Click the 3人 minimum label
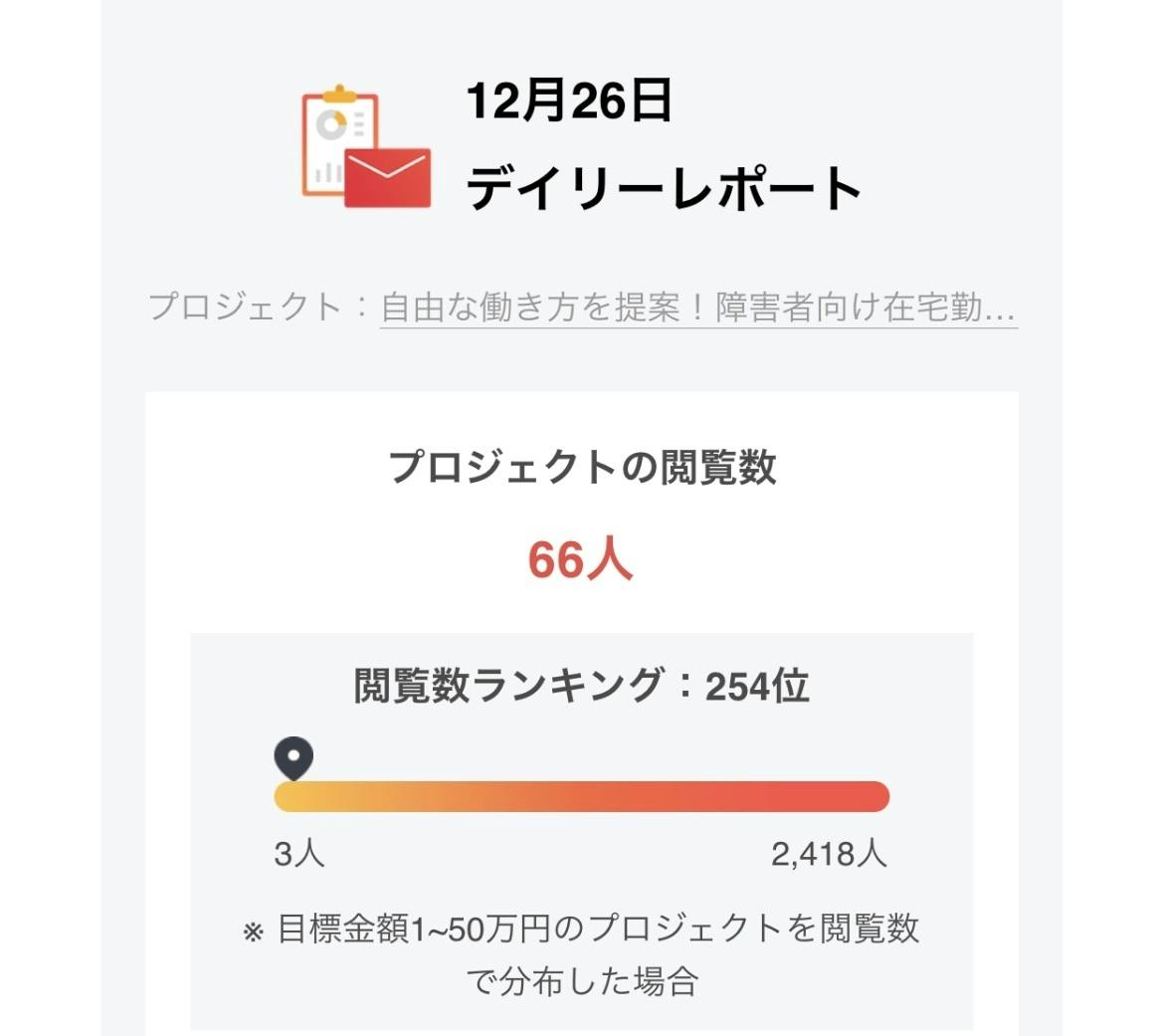Viewport: 1164px width, 1036px height. click(299, 854)
